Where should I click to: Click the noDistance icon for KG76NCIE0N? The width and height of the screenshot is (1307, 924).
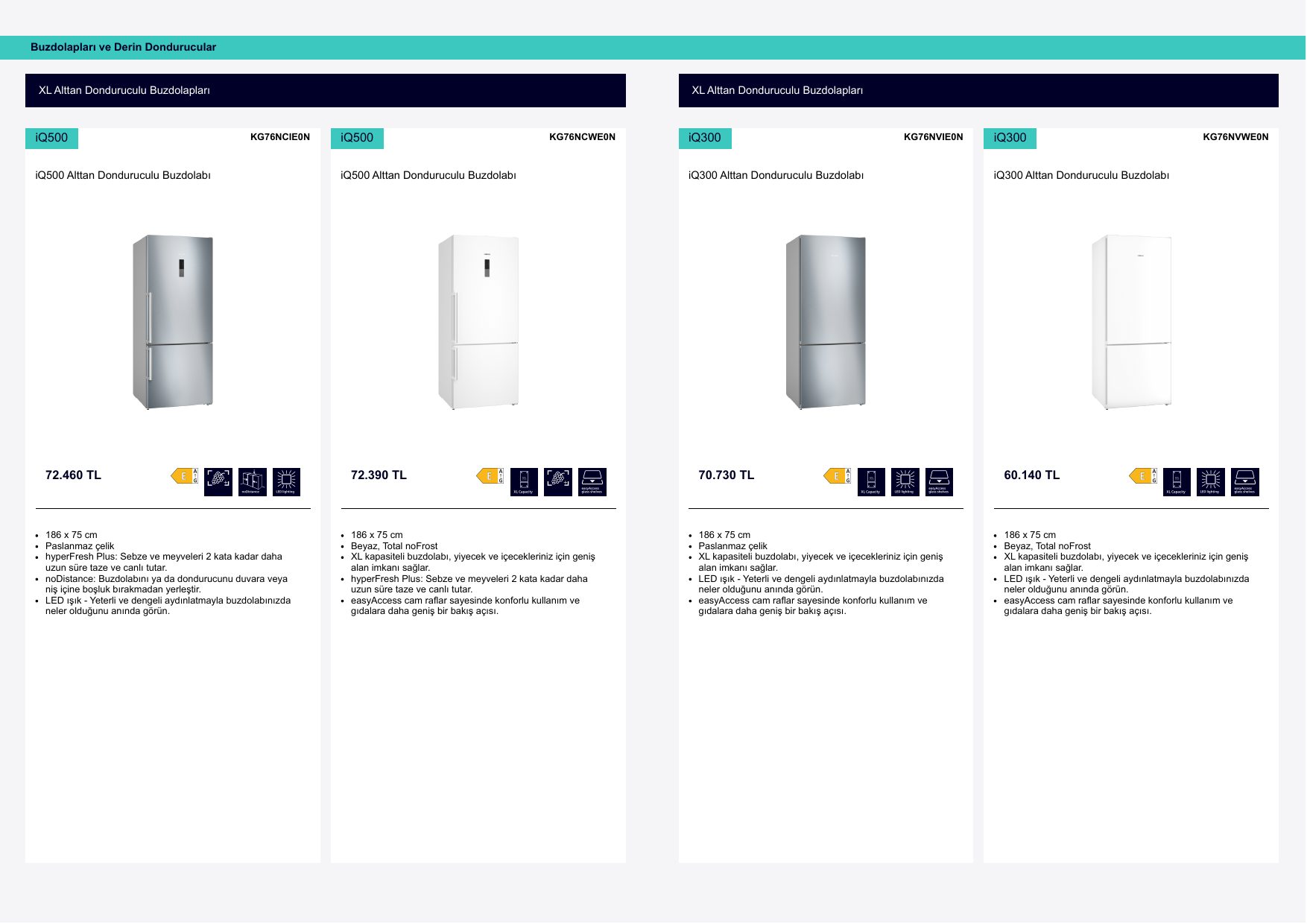[253, 482]
